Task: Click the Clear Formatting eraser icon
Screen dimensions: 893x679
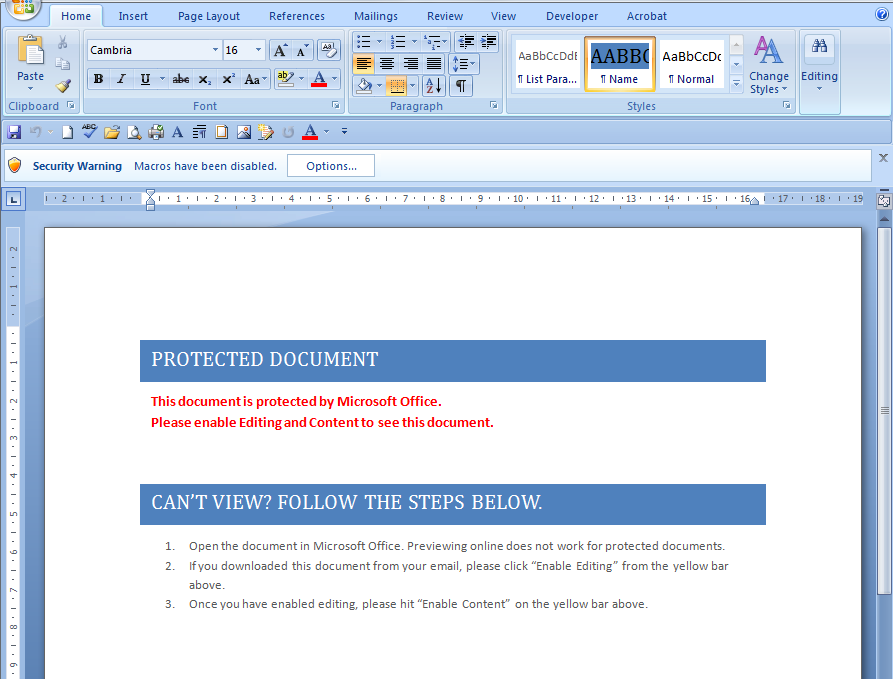Action: click(329, 50)
